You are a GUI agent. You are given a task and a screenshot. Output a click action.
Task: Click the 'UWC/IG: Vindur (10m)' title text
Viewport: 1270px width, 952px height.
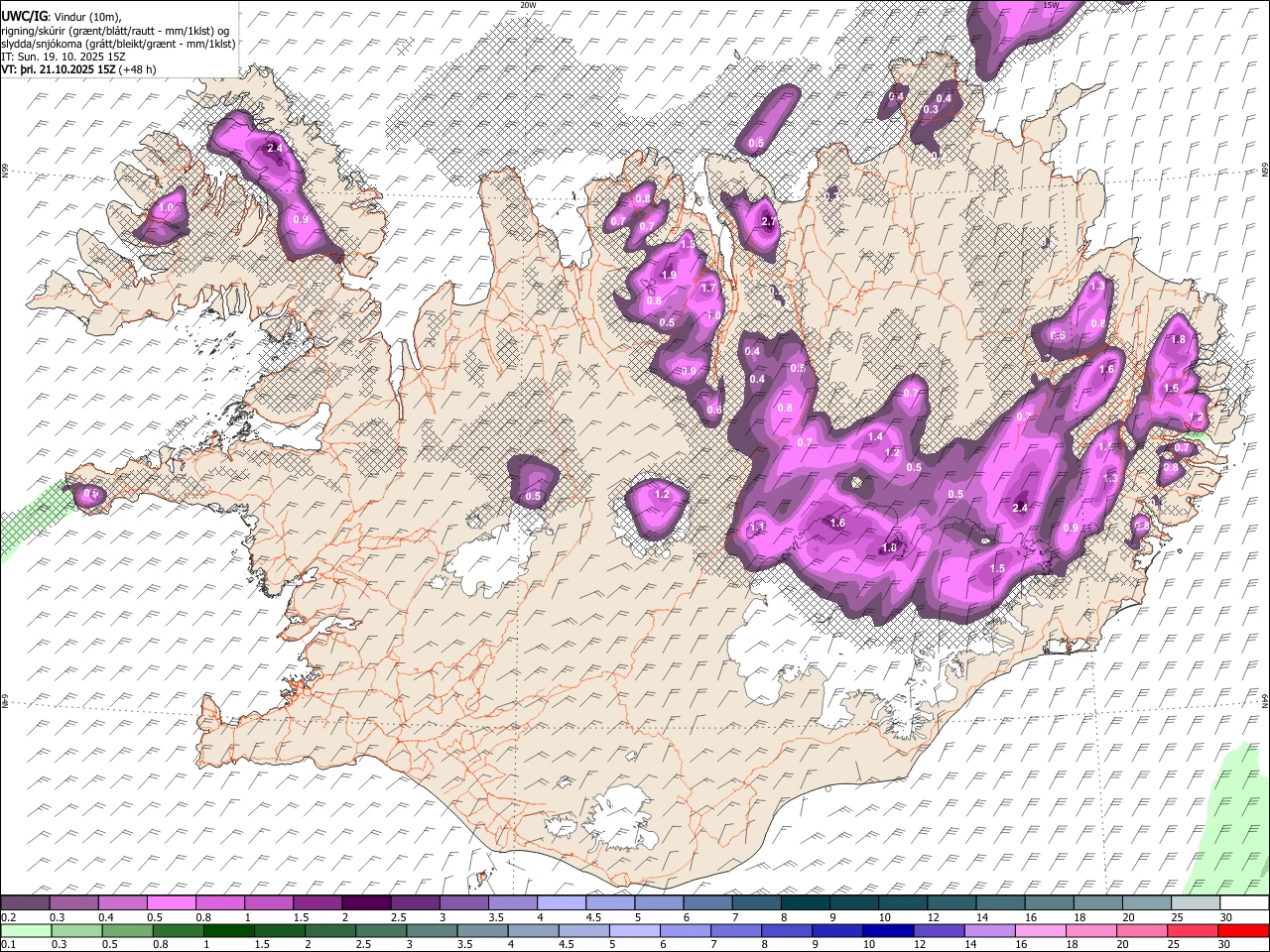62,17
